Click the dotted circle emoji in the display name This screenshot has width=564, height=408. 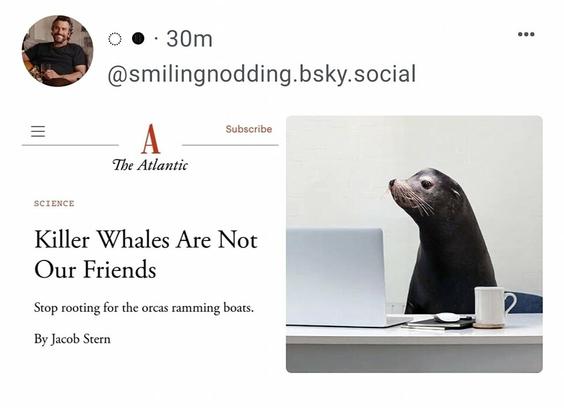(115, 39)
